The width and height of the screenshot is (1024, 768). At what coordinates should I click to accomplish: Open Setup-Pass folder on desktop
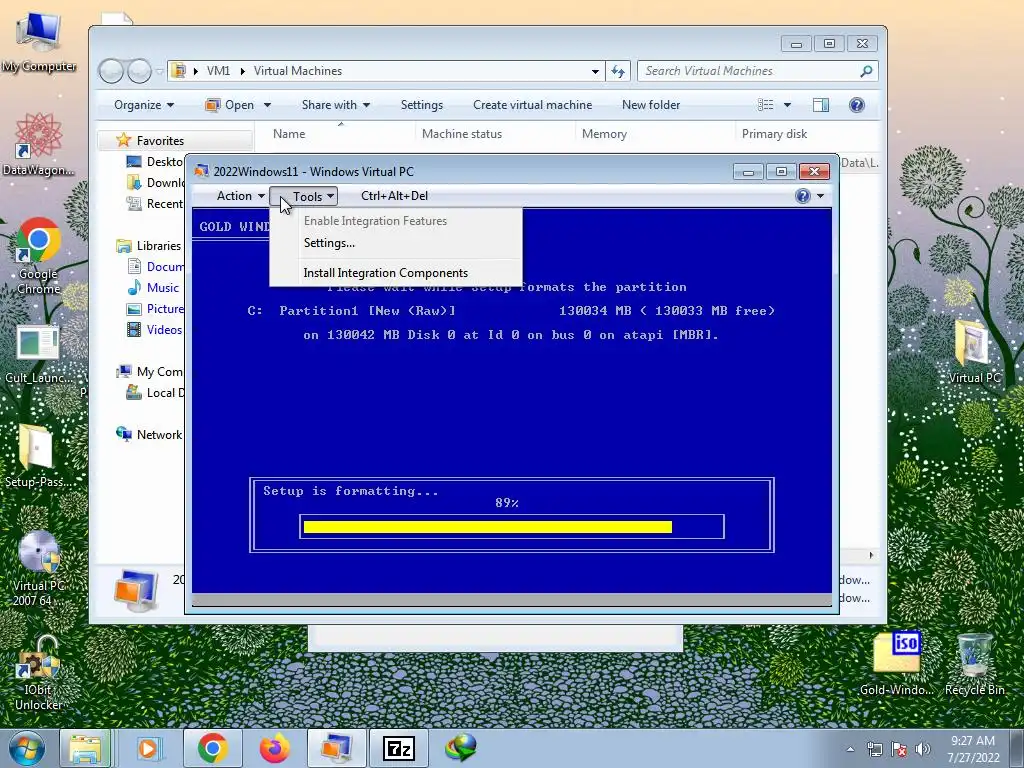tap(39, 456)
